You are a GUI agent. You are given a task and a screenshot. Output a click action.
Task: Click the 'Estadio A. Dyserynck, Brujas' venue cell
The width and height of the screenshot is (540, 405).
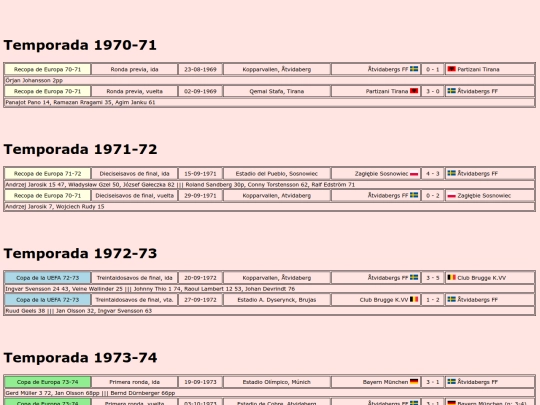click(277, 300)
